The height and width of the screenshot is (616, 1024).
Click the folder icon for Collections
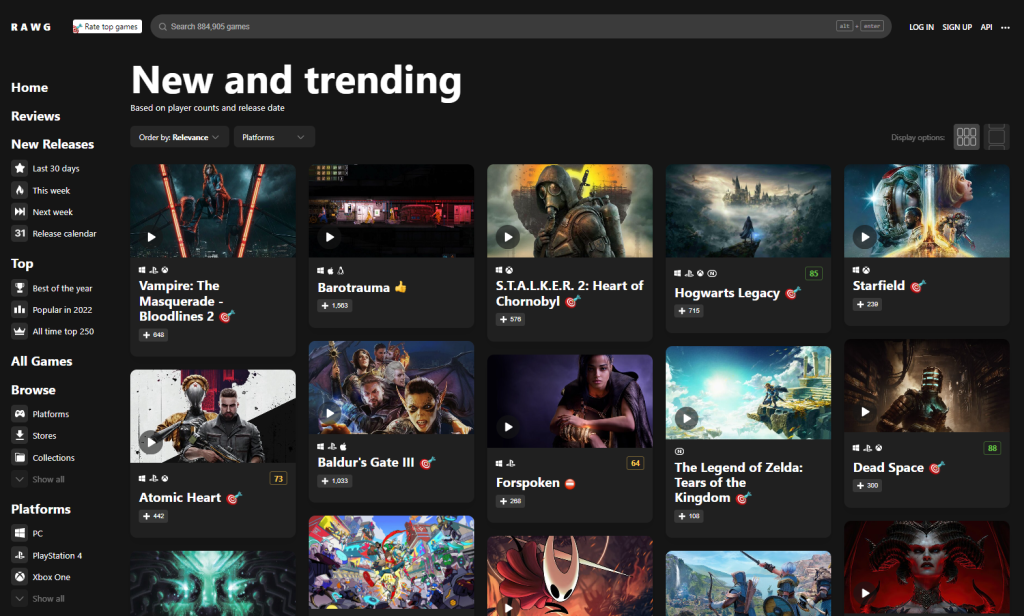20,457
